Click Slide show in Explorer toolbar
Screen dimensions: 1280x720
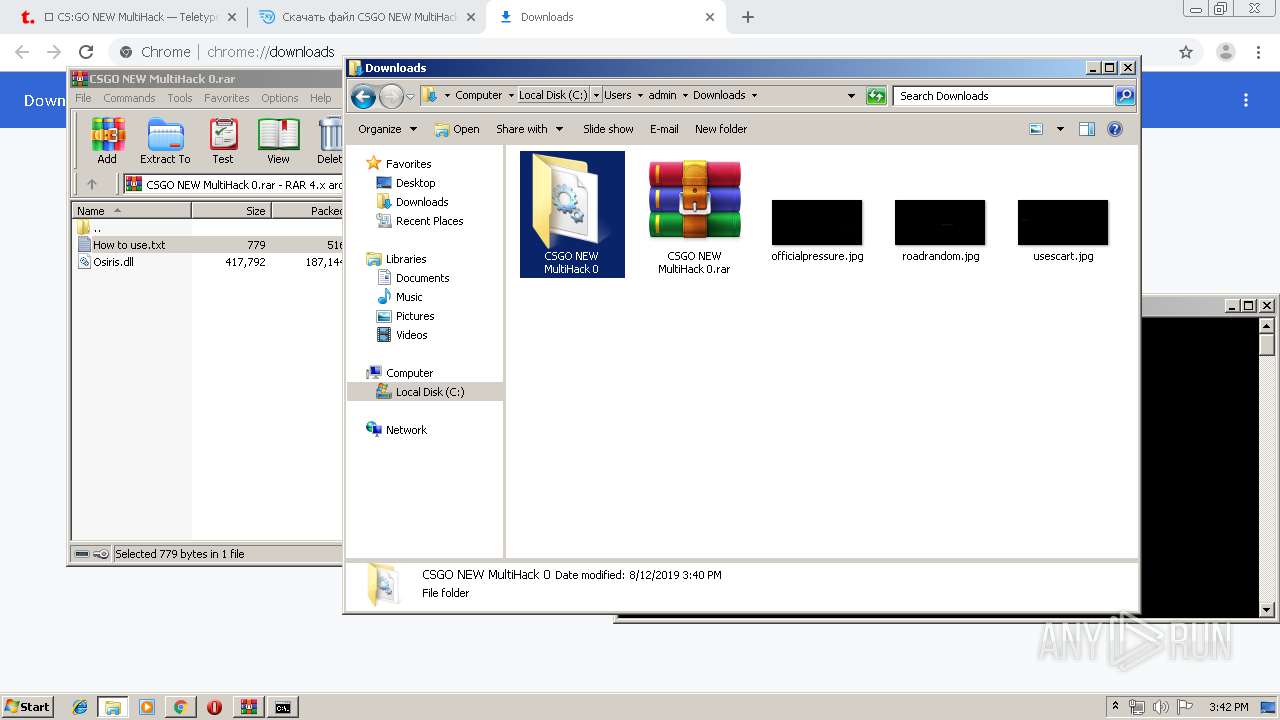pyautogui.click(x=608, y=129)
